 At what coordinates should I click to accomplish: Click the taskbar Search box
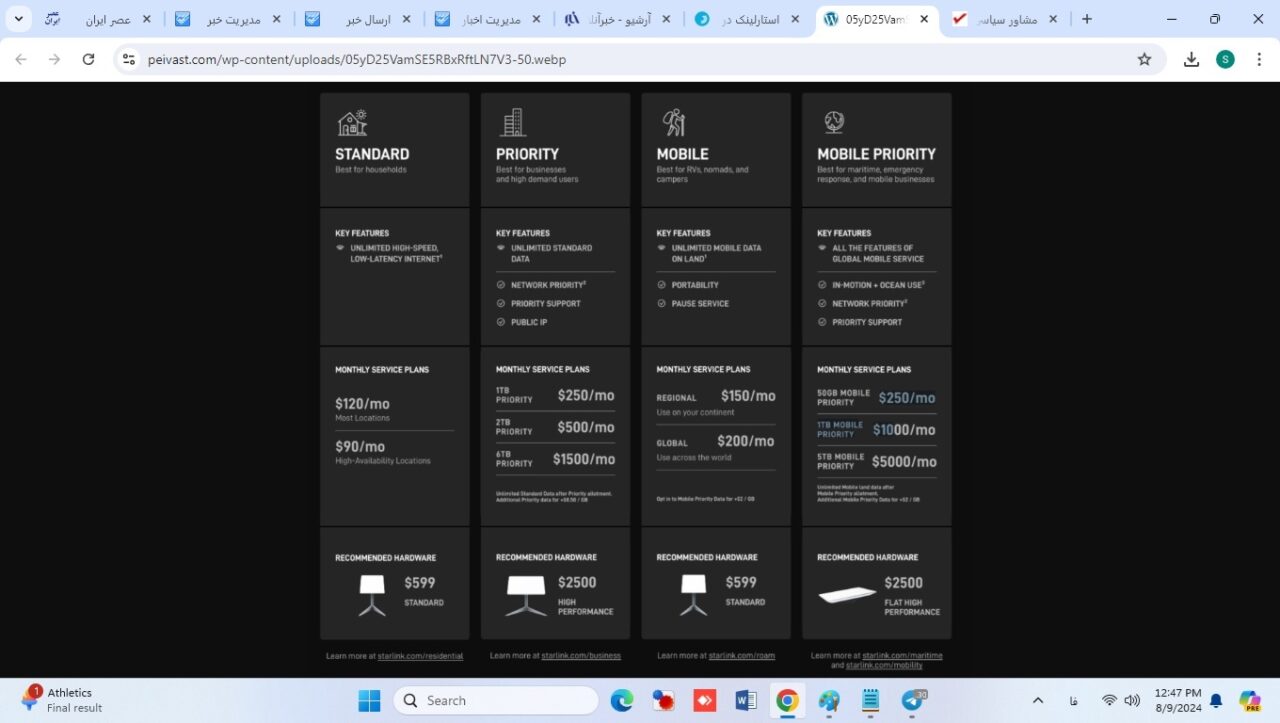pos(494,700)
